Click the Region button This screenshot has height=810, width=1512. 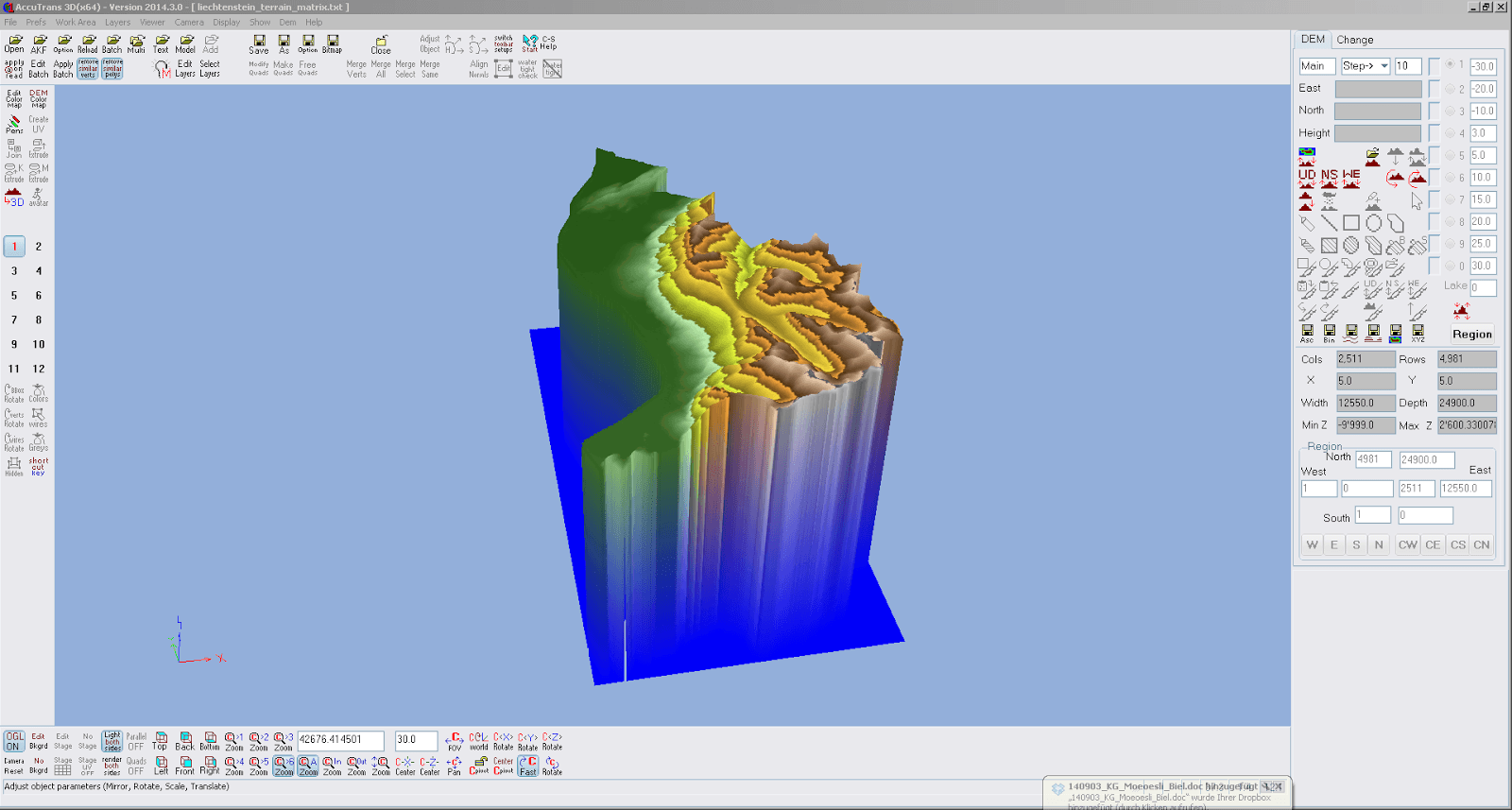coord(1472,334)
